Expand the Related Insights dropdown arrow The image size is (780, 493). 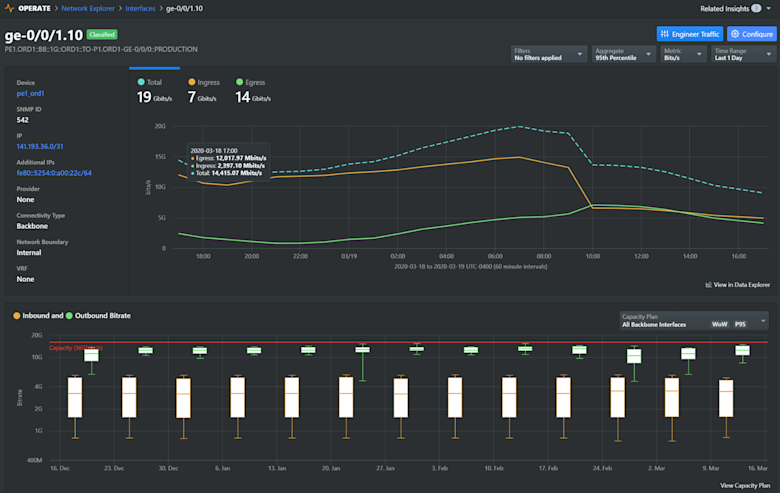(x=769, y=9)
